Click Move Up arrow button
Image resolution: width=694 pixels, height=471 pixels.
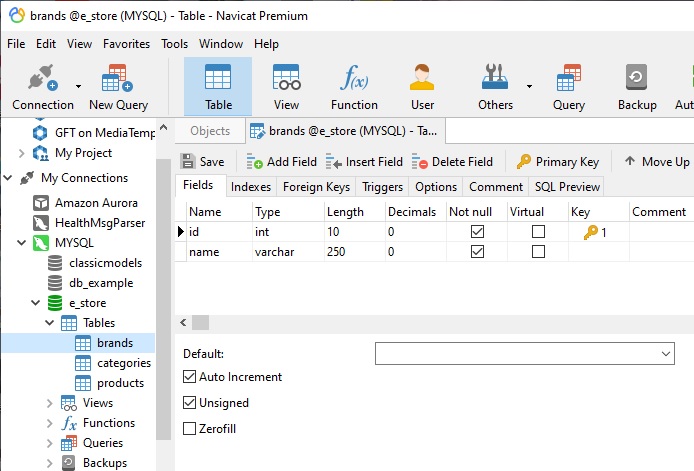[657, 162]
